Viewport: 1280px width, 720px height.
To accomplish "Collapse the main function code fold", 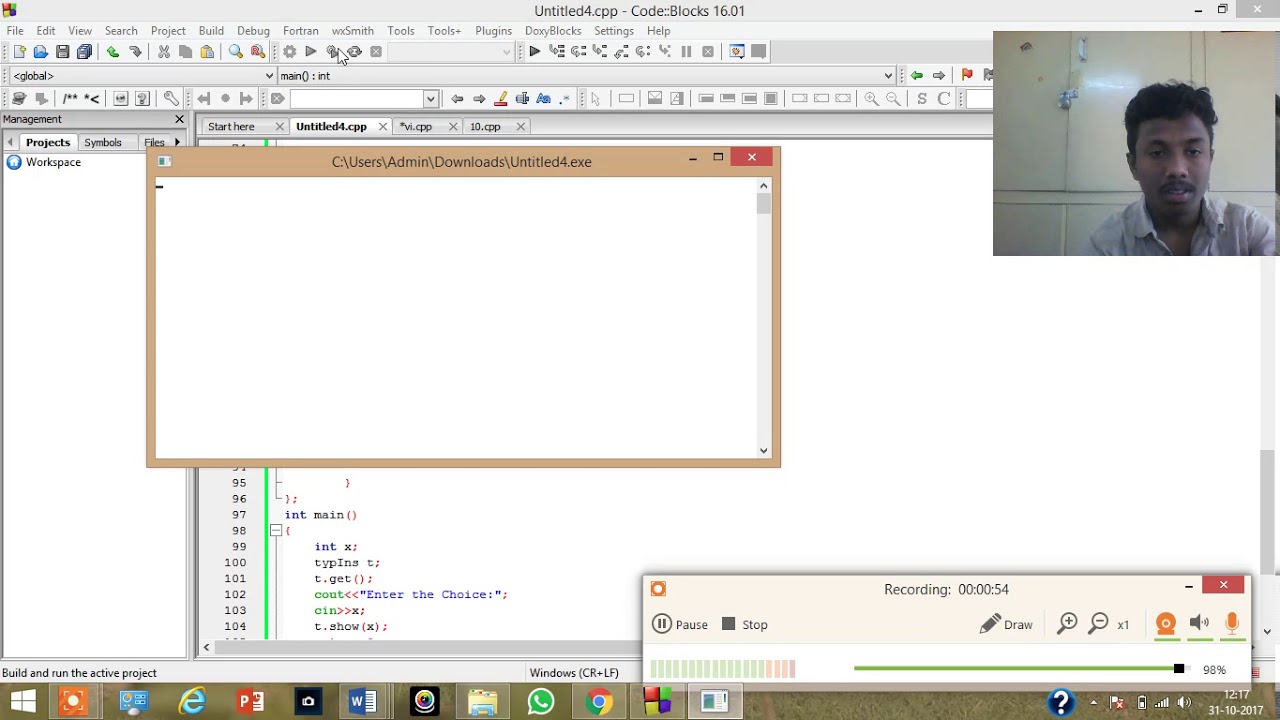I will [x=275, y=531].
